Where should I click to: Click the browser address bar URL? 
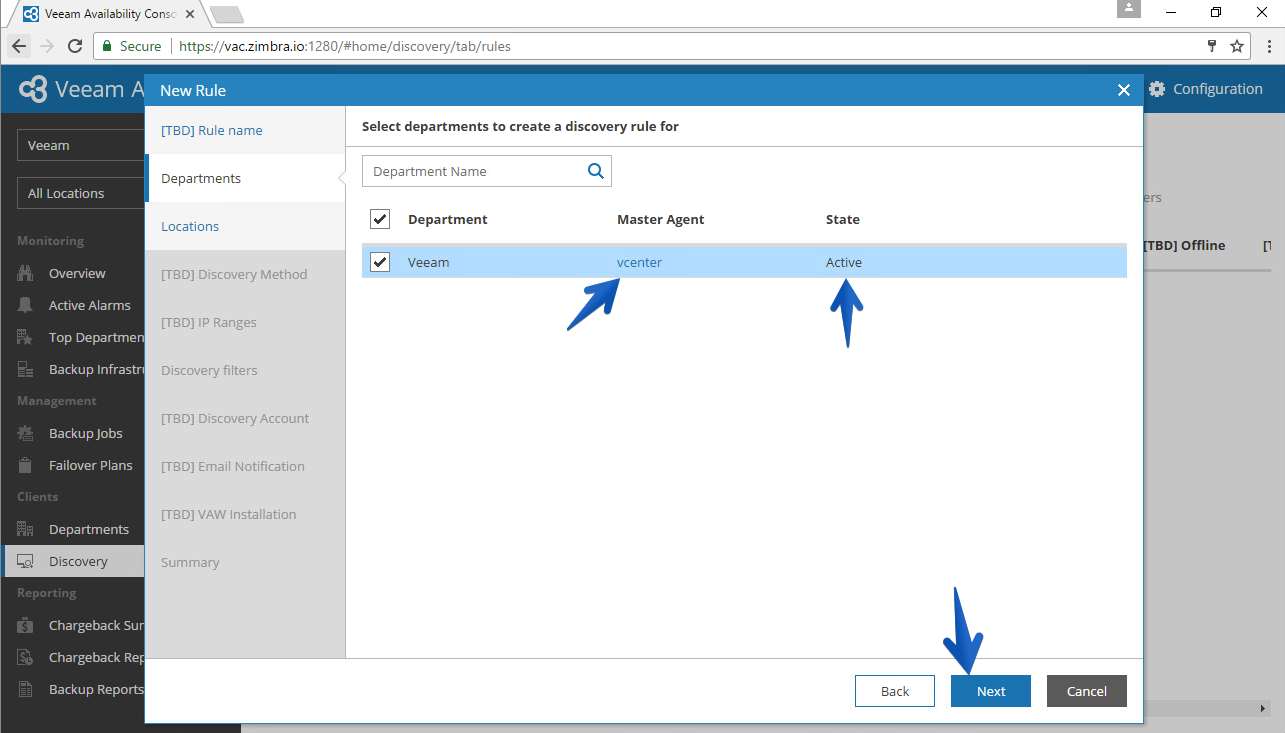click(x=345, y=46)
